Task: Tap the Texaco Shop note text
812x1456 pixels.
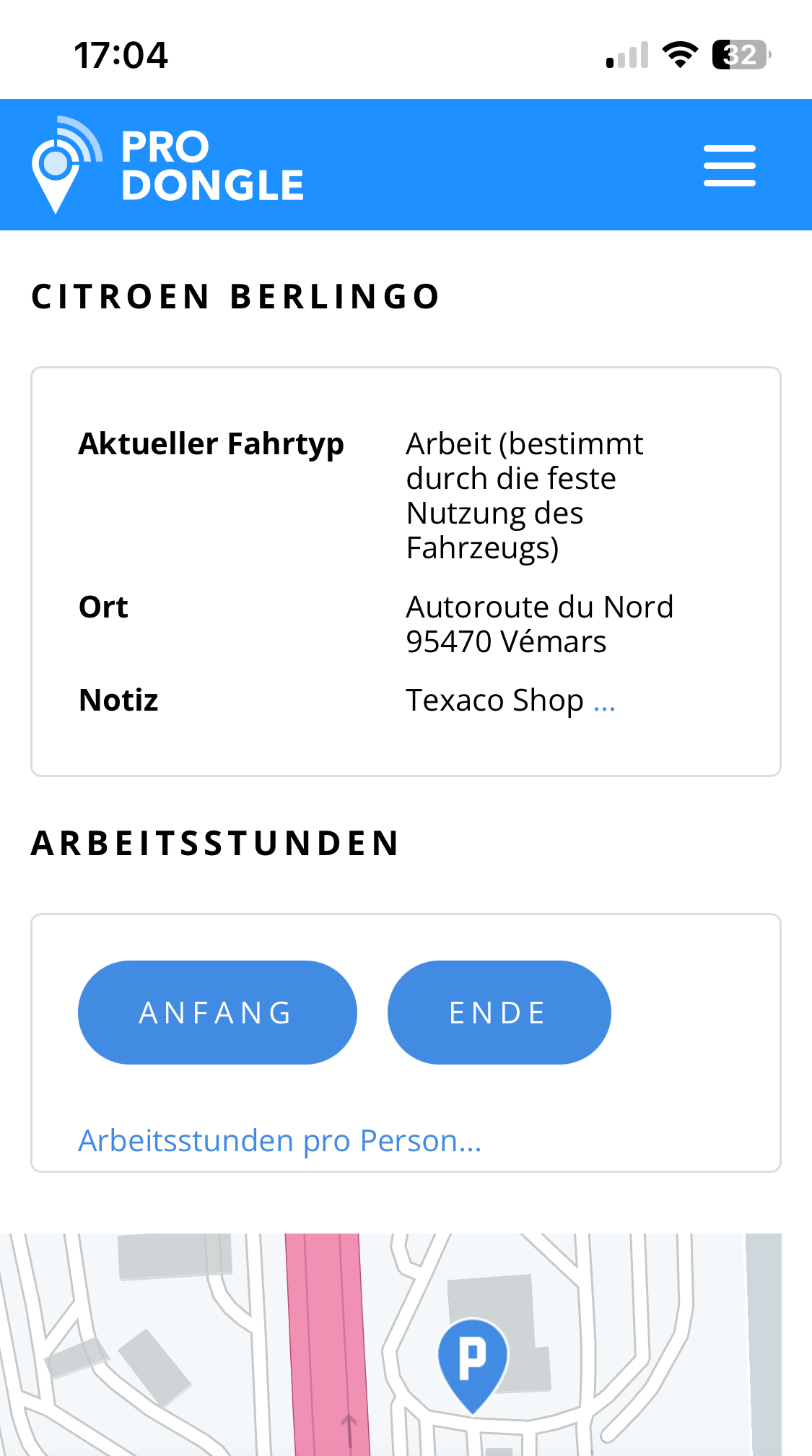Action: pyautogui.click(x=494, y=701)
